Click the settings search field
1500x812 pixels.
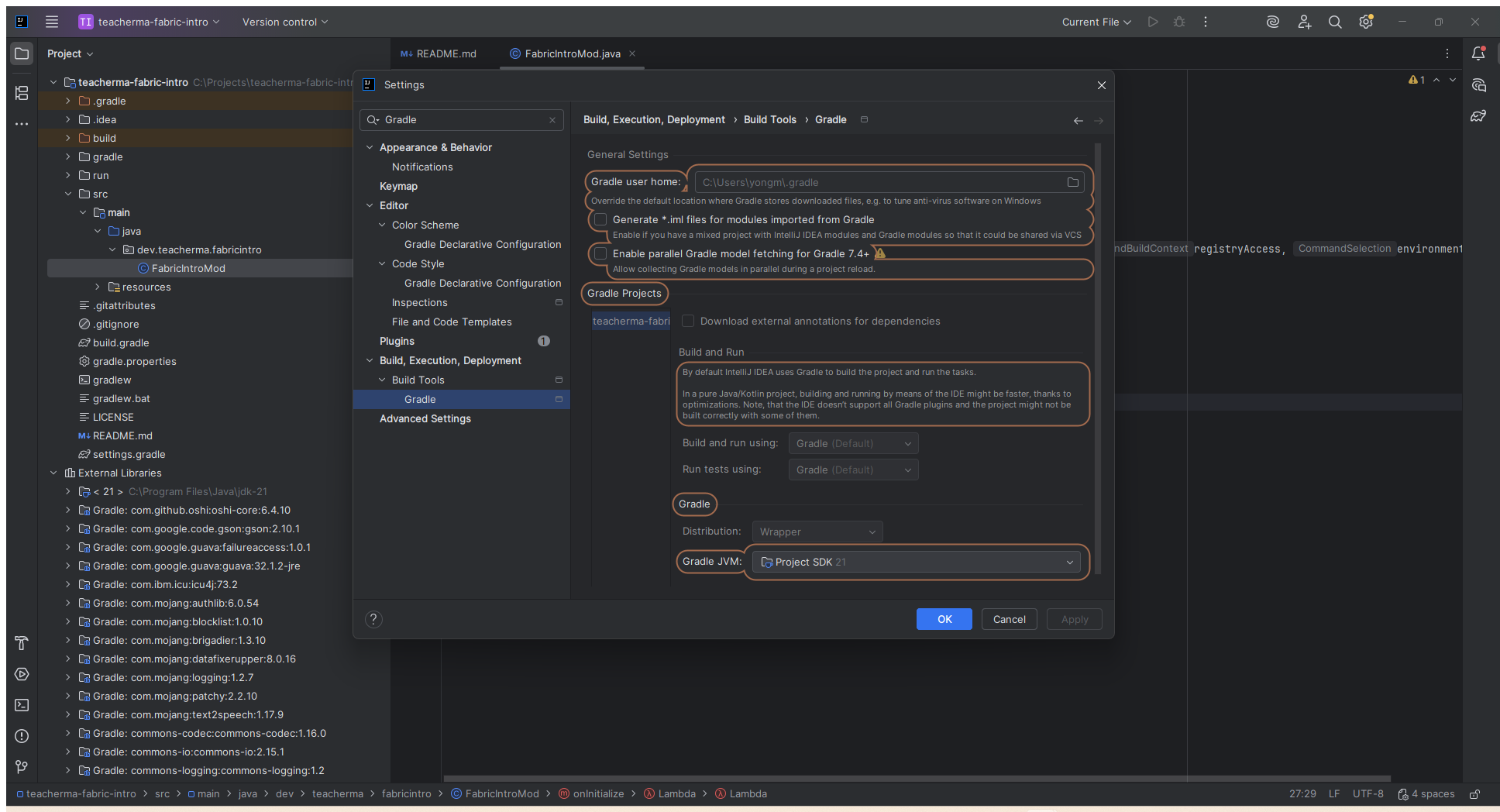462,120
